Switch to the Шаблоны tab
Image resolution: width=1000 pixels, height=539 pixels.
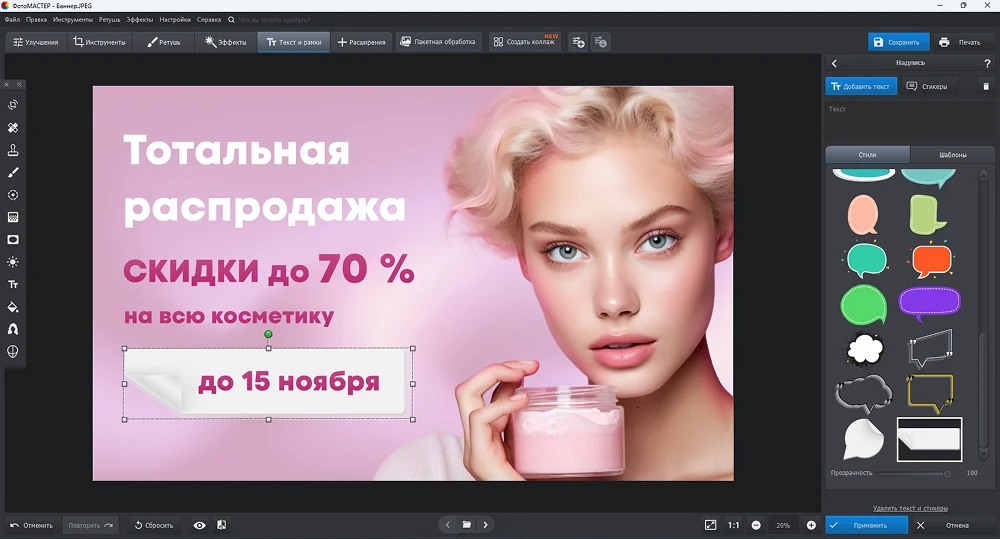(952, 154)
